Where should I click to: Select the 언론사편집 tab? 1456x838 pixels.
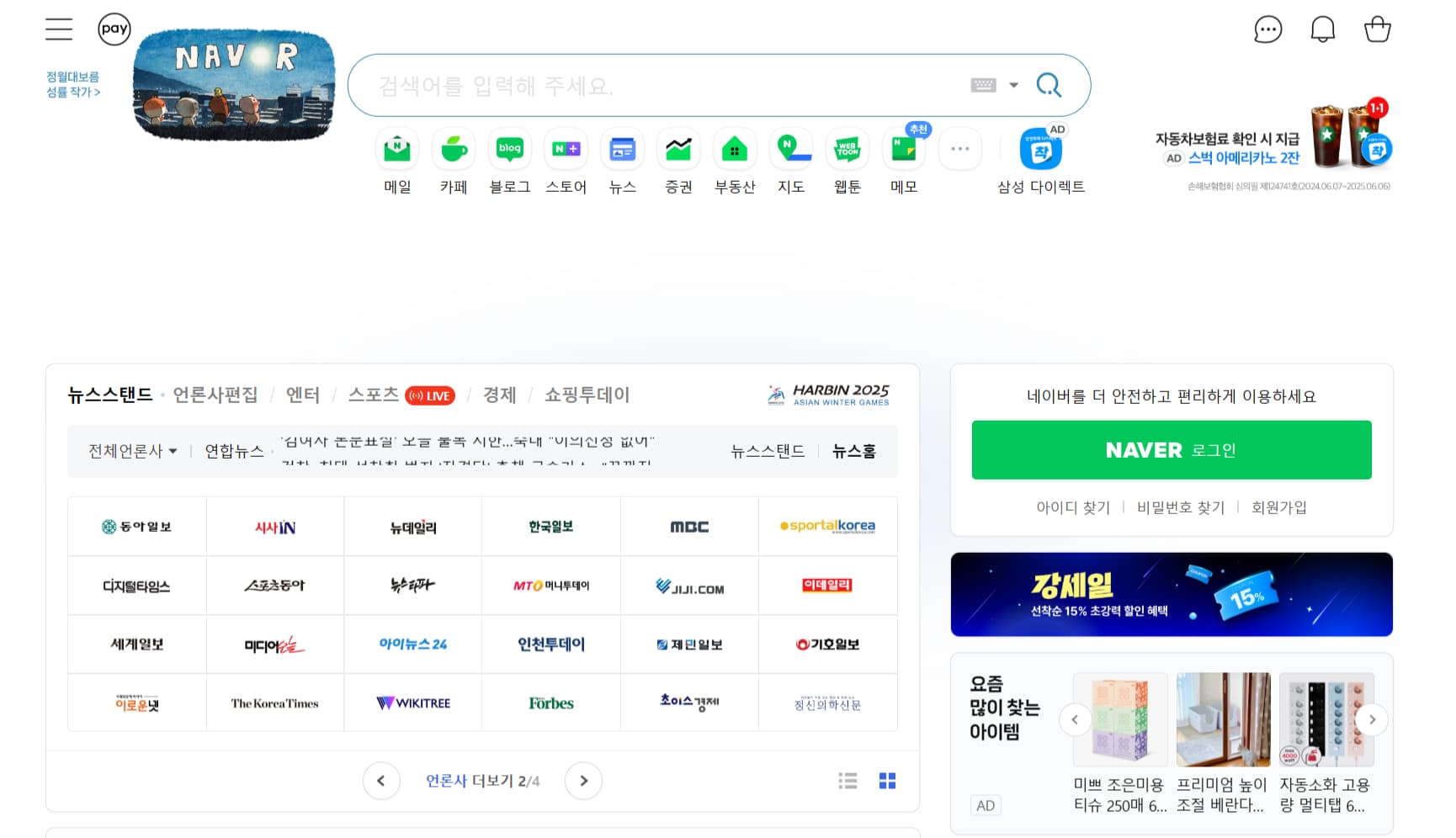point(215,395)
